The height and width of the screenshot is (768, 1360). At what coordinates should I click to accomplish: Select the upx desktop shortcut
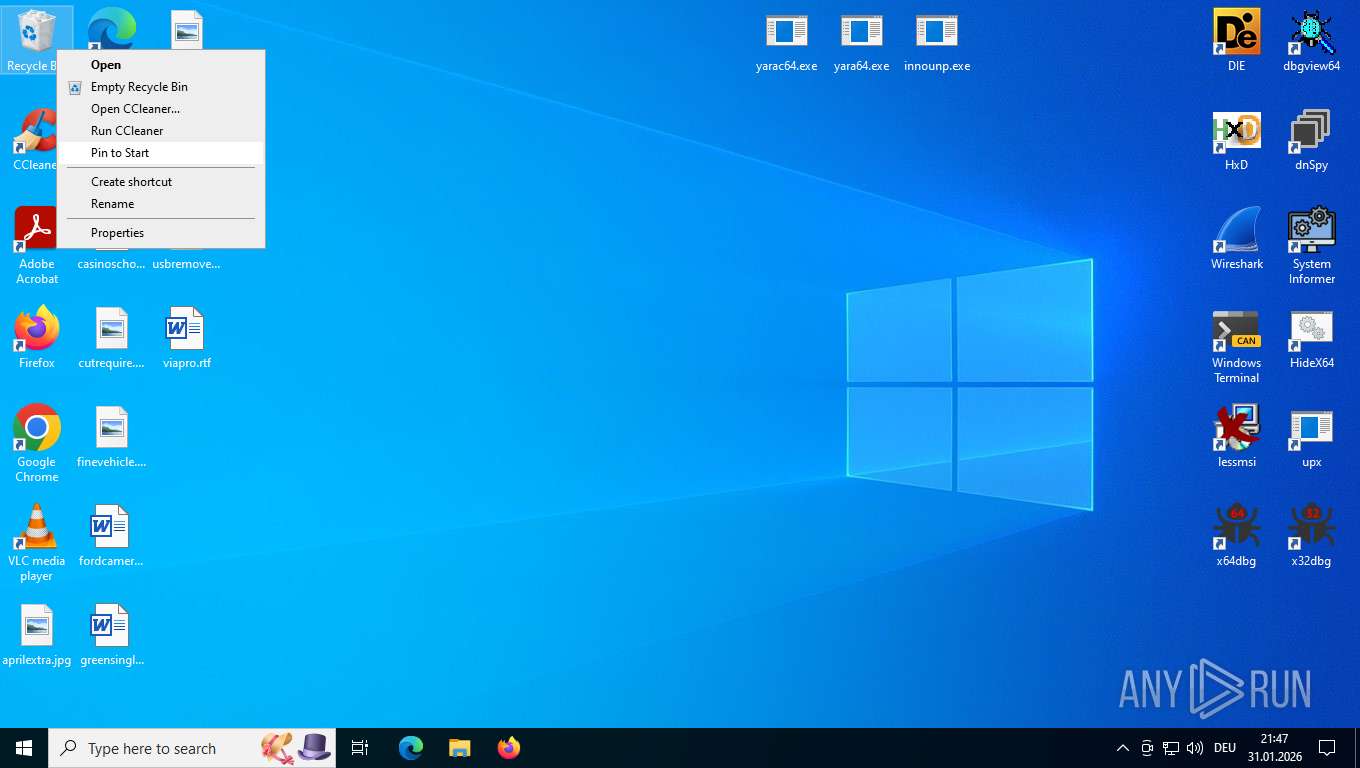(x=1311, y=437)
